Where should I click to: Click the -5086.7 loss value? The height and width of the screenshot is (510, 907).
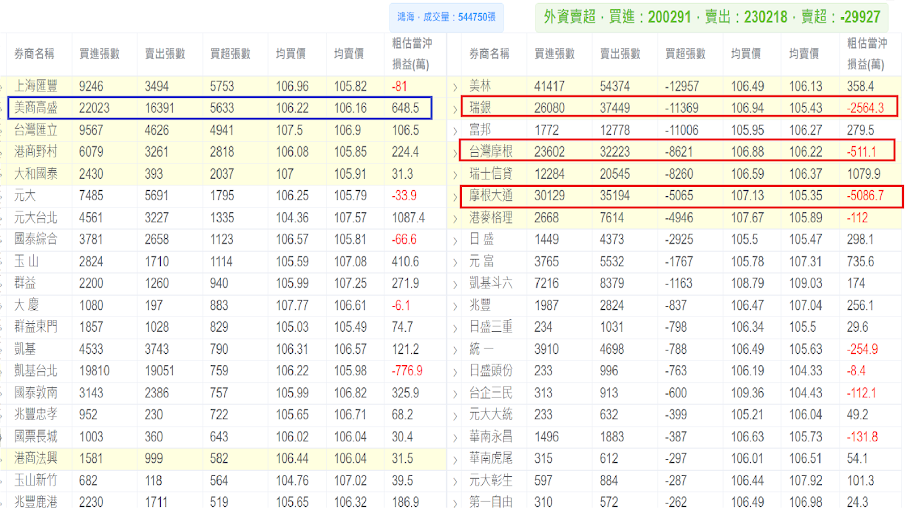[x=865, y=195]
